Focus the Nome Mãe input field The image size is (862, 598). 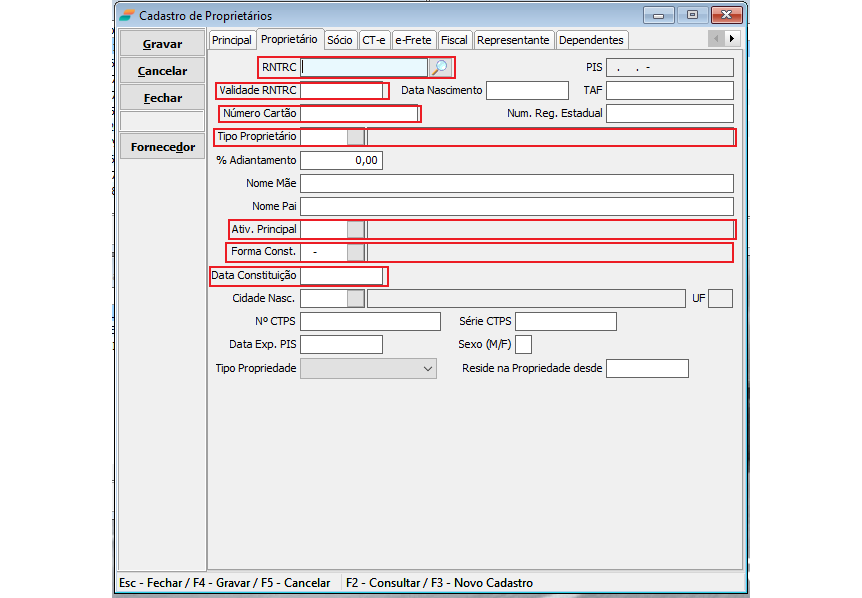click(x=516, y=183)
